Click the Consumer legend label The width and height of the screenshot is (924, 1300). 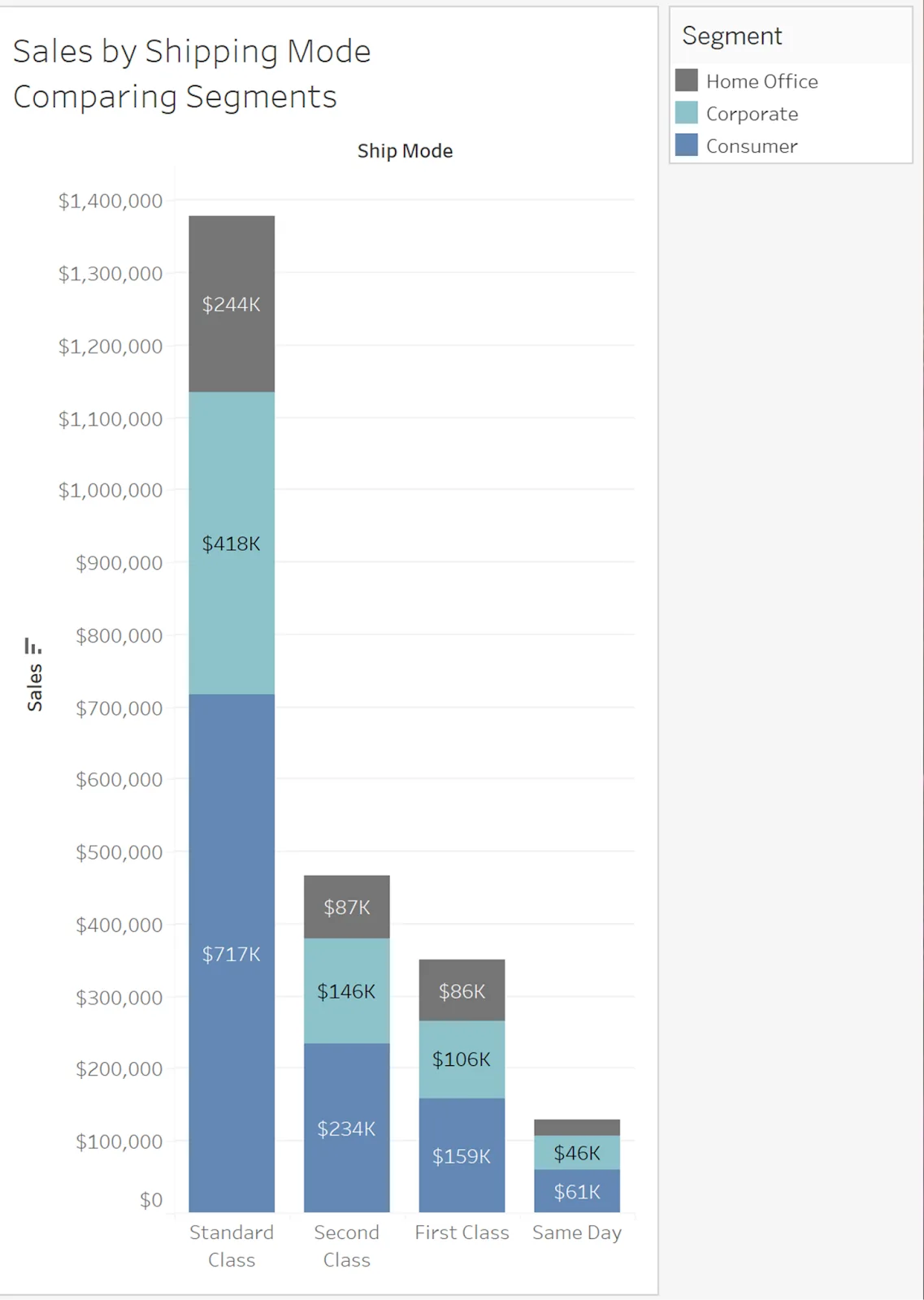[752, 146]
